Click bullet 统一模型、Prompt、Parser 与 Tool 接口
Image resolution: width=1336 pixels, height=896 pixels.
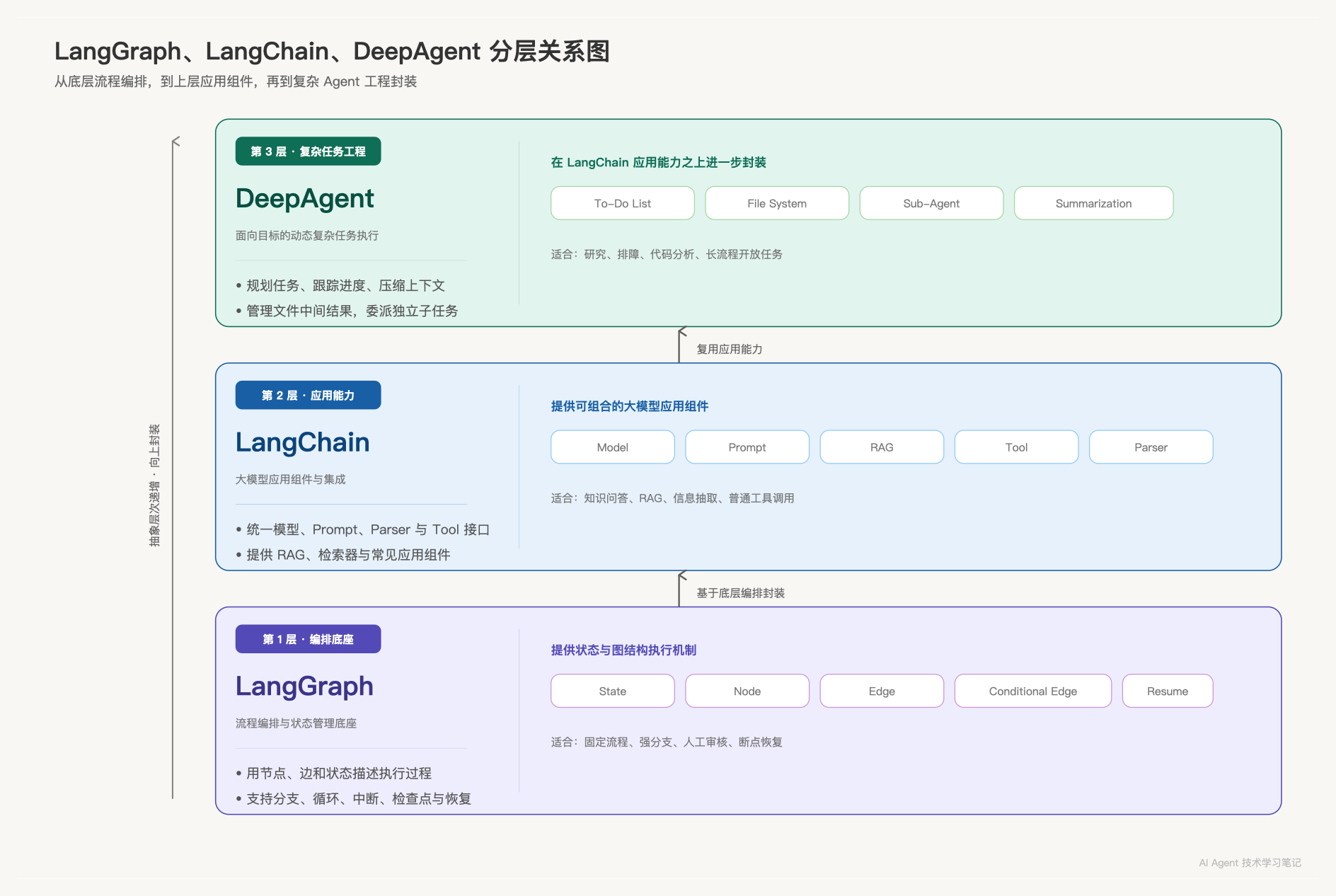point(363,529)
